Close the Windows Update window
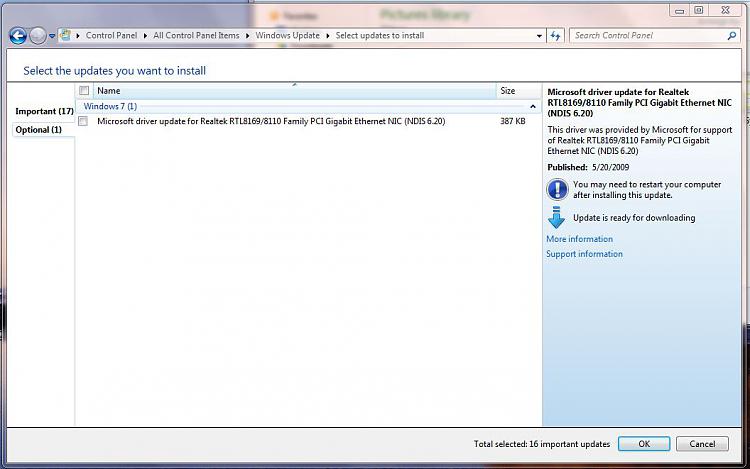The image size is (750, 469). click(725, 10)
